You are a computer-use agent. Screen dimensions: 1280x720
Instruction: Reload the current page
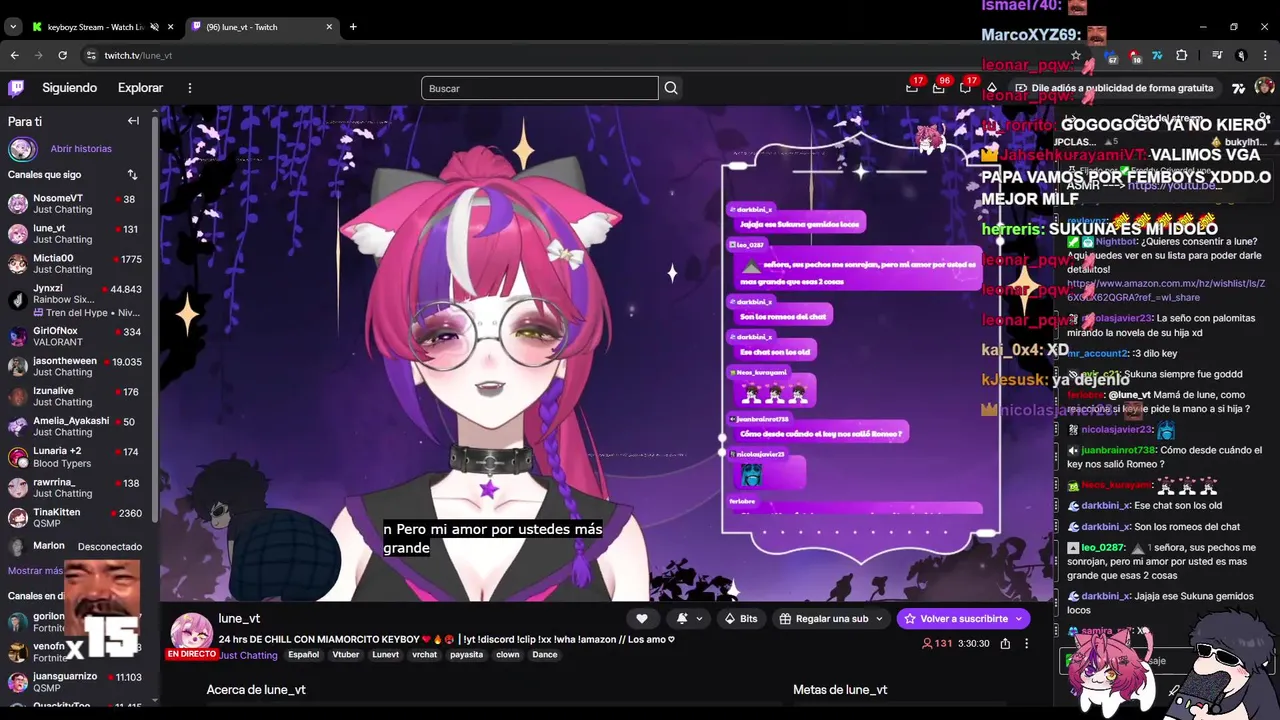[x=62, y=55]
